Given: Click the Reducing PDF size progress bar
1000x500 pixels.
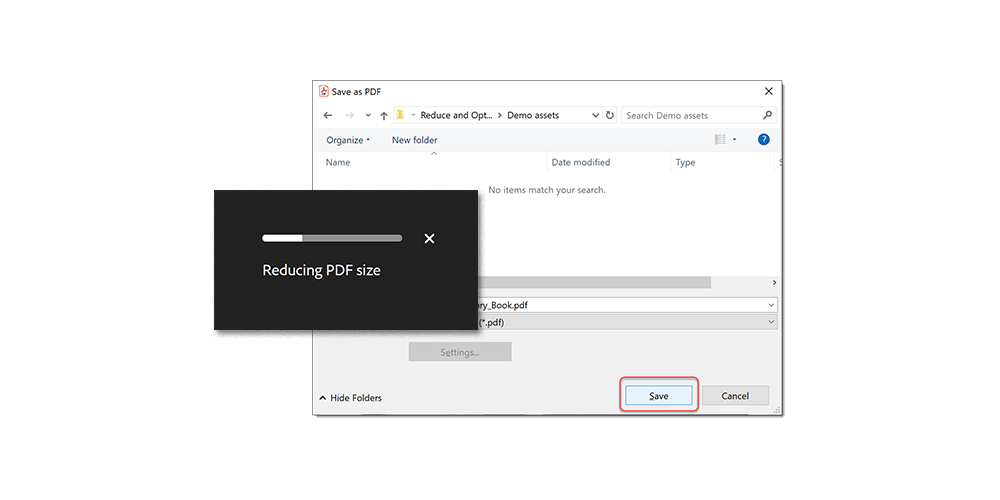Looking at the screenshot, I should click(x=332, y=238).
